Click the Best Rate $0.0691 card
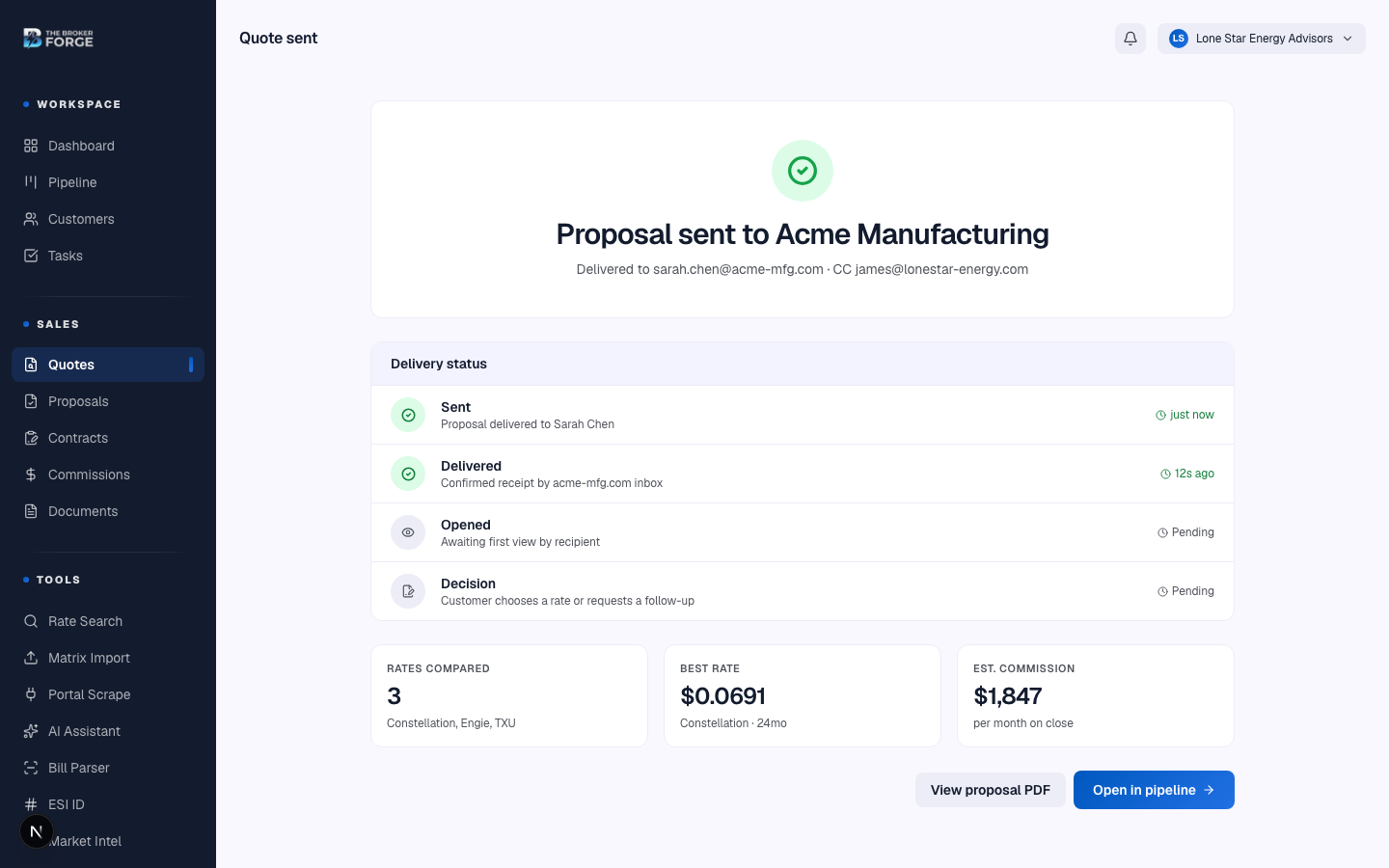This screenshot has height=868, width=1389. pos(803,695)
